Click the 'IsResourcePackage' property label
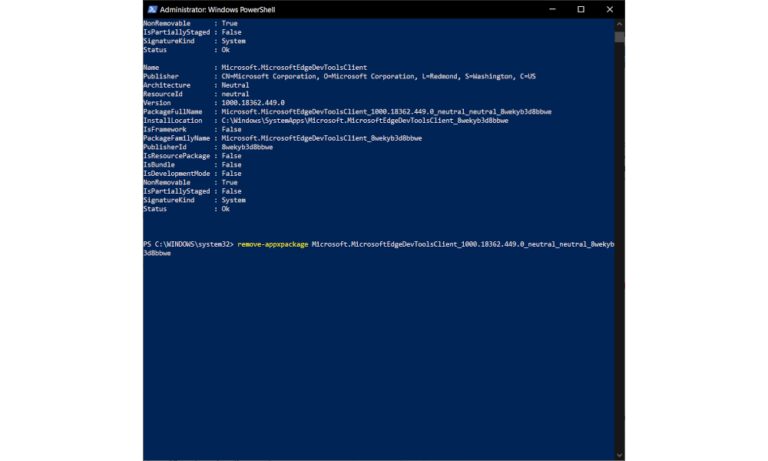 pyautogui.click(x=176, y=156)
